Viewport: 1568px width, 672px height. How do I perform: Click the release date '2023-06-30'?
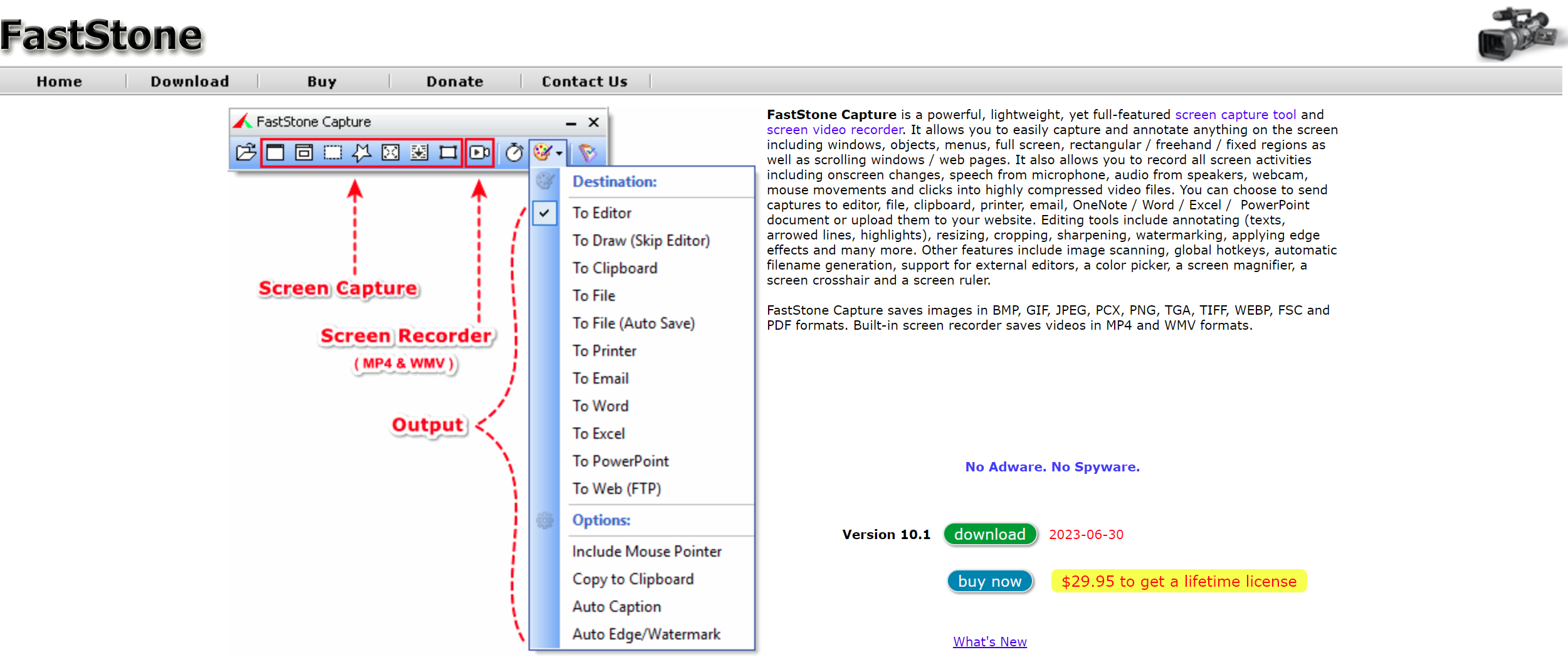[1086, 534]
